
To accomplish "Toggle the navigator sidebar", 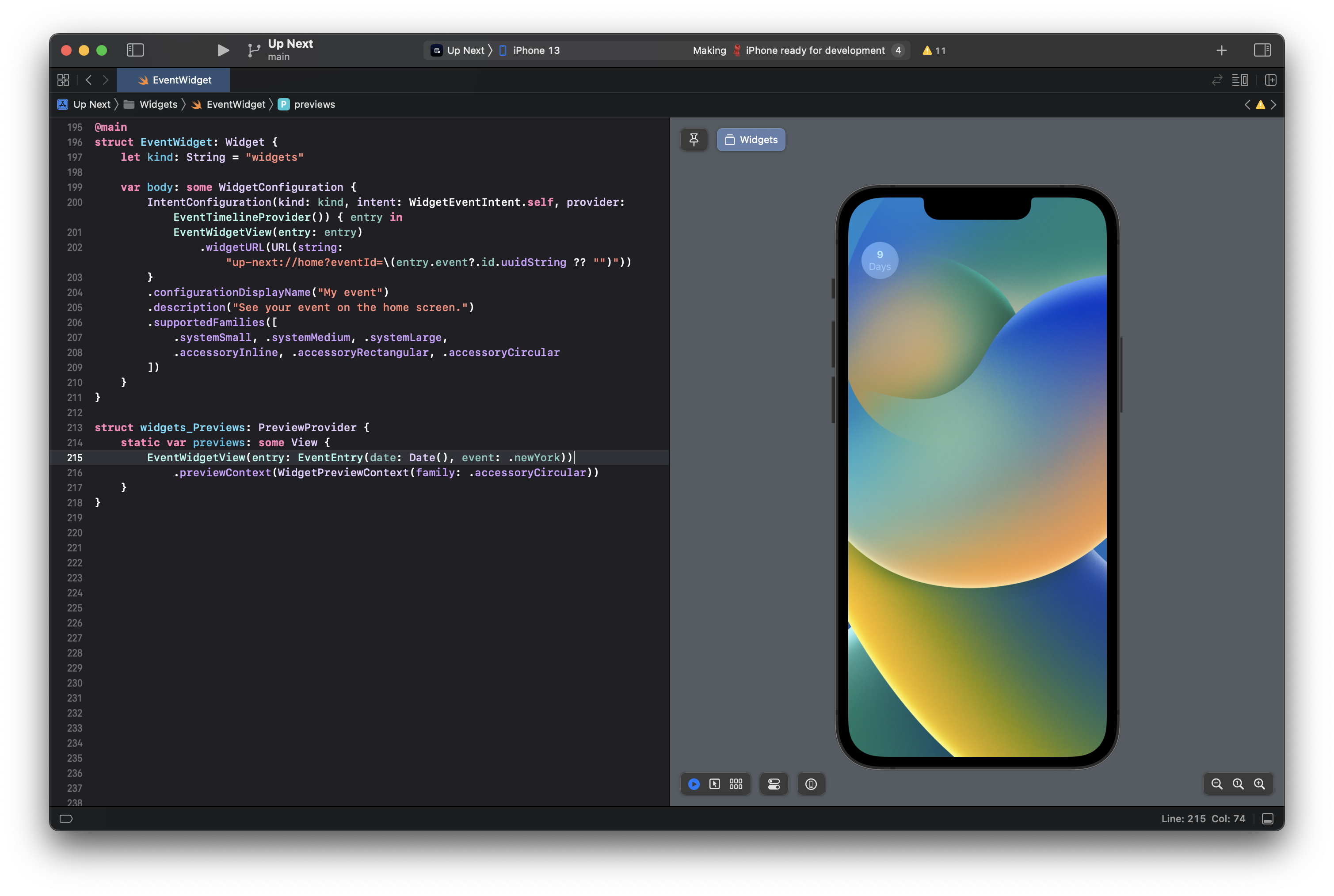I will point(135,50).
